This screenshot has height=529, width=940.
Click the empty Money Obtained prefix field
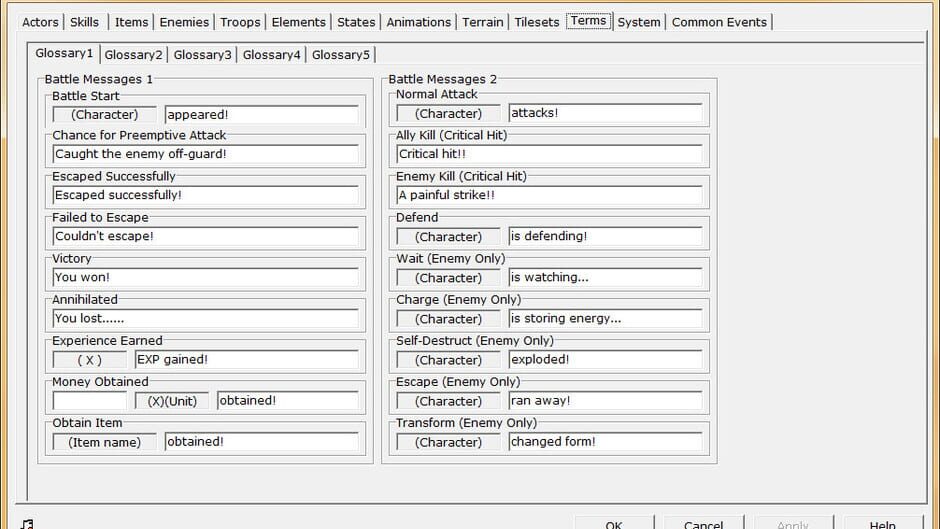(90, 401)
